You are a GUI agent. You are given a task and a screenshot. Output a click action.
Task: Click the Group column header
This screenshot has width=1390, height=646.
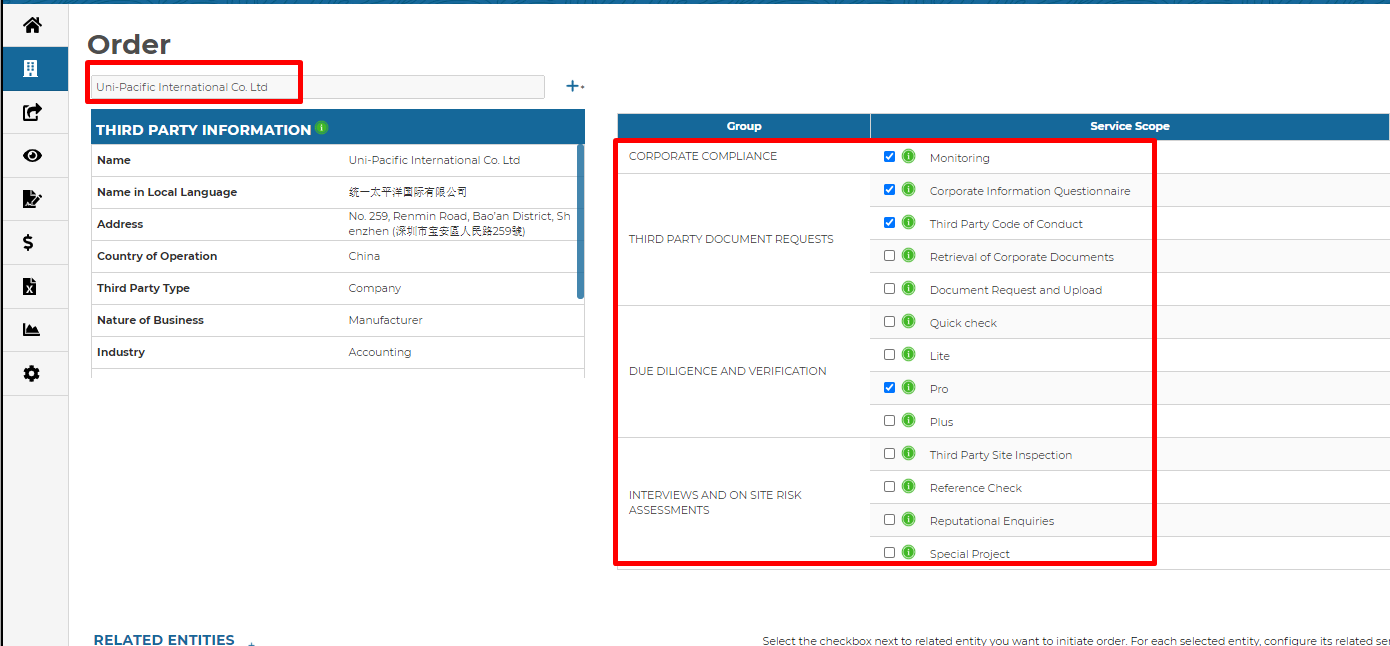point(743,126)
